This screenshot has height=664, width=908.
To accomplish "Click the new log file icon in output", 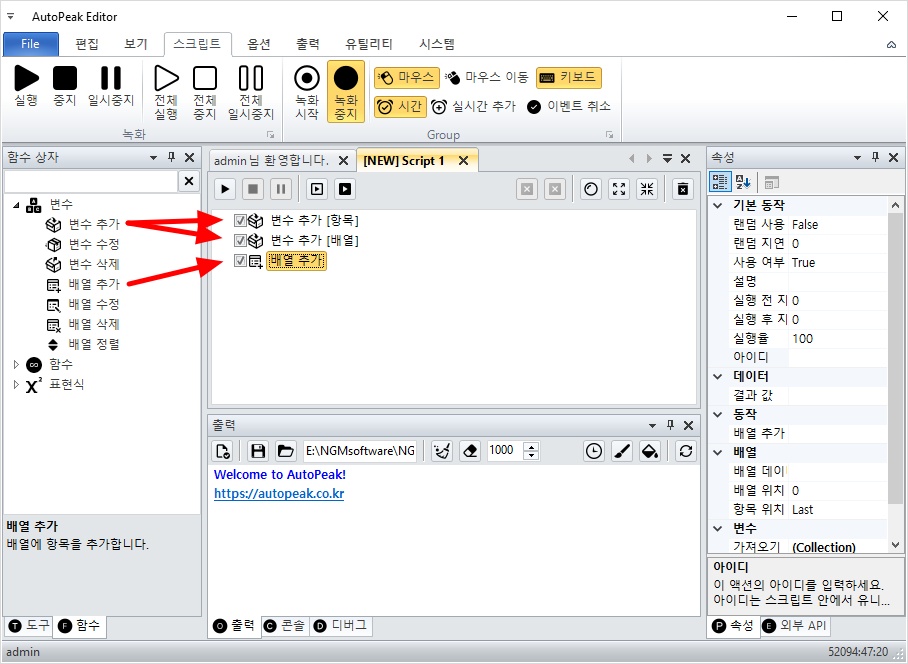I will (x=223, y=451).
